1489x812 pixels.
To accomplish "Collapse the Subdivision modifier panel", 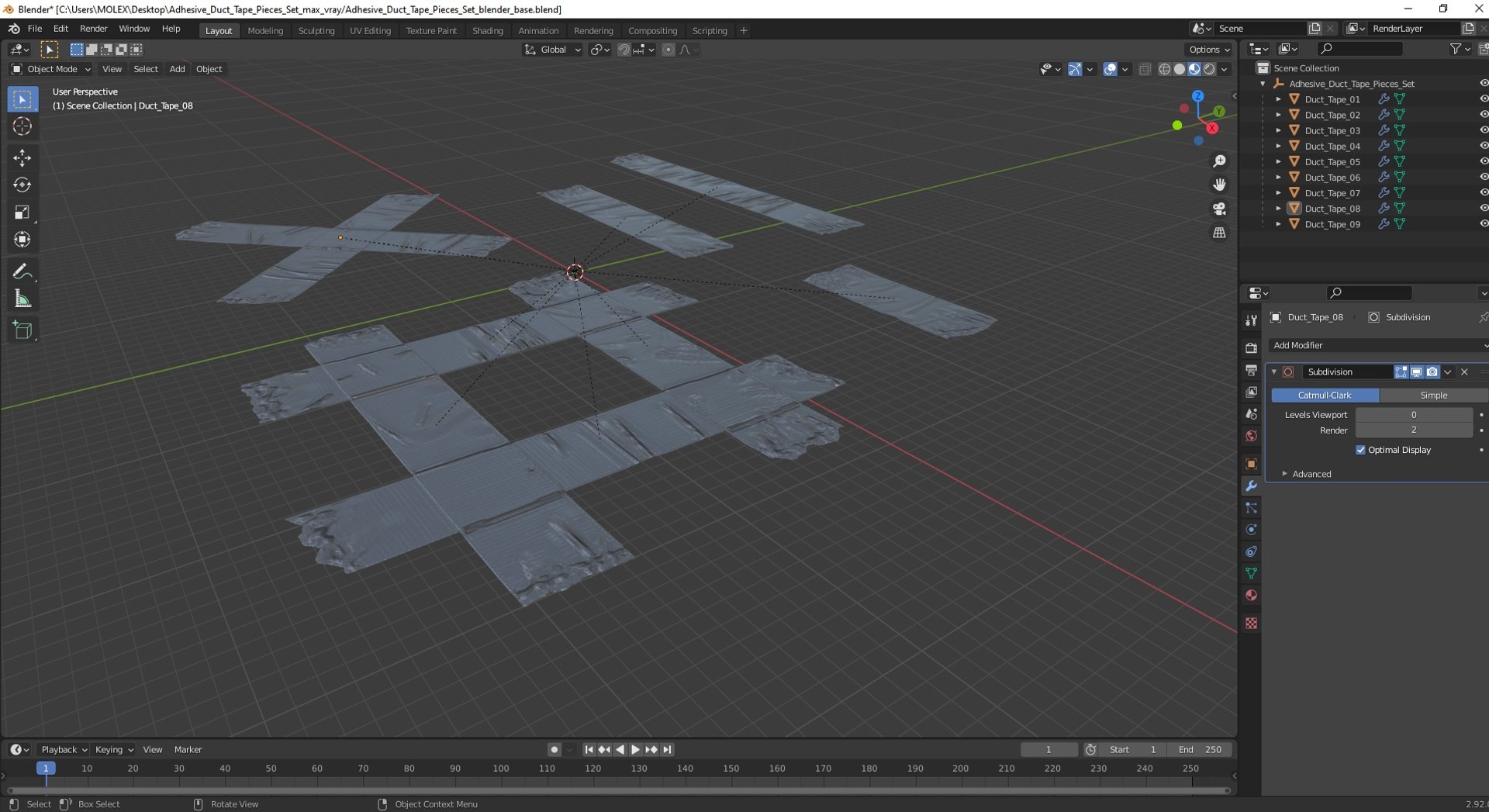I will 1274,372.
